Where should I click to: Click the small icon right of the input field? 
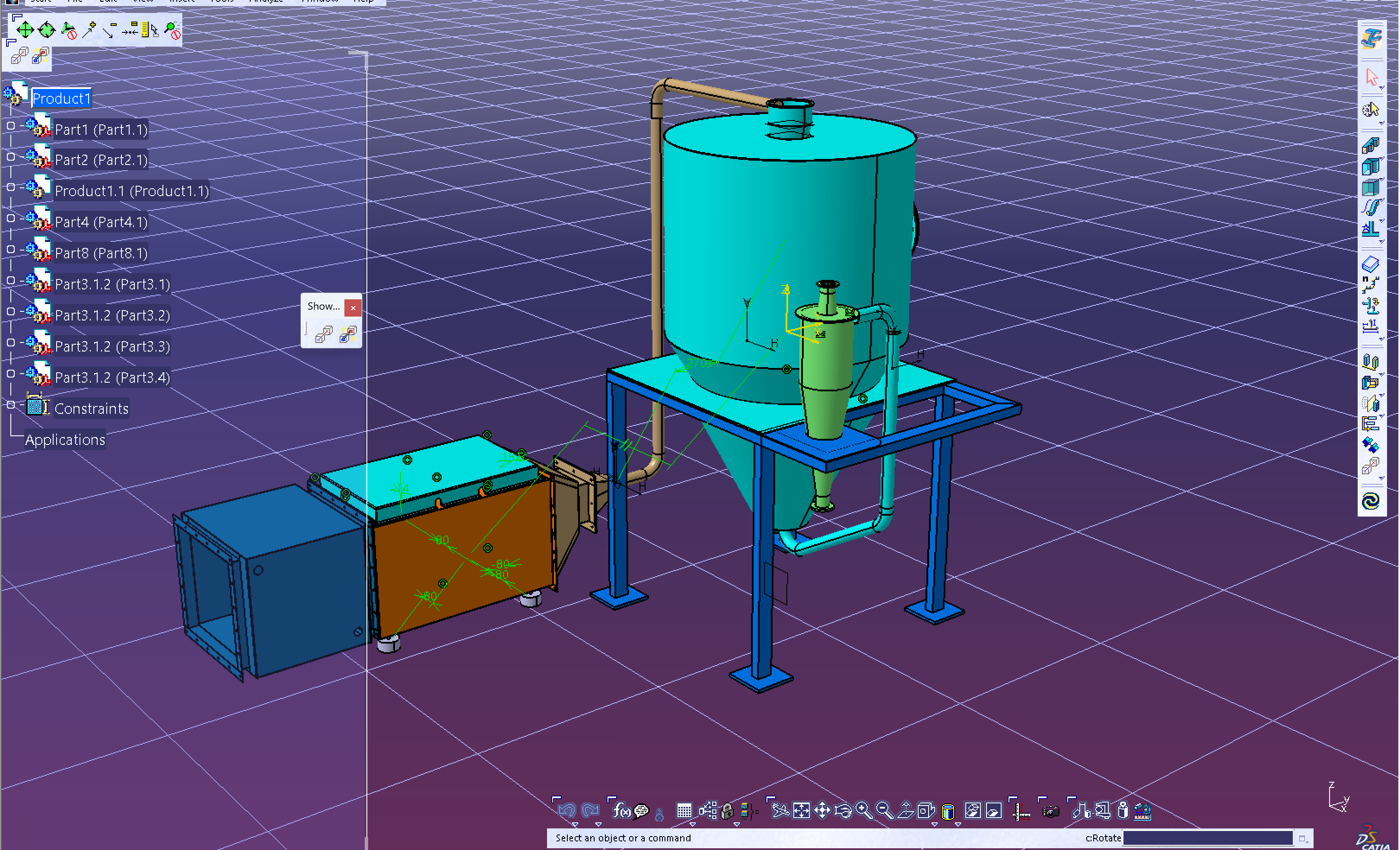click(x=1303, y=838)
